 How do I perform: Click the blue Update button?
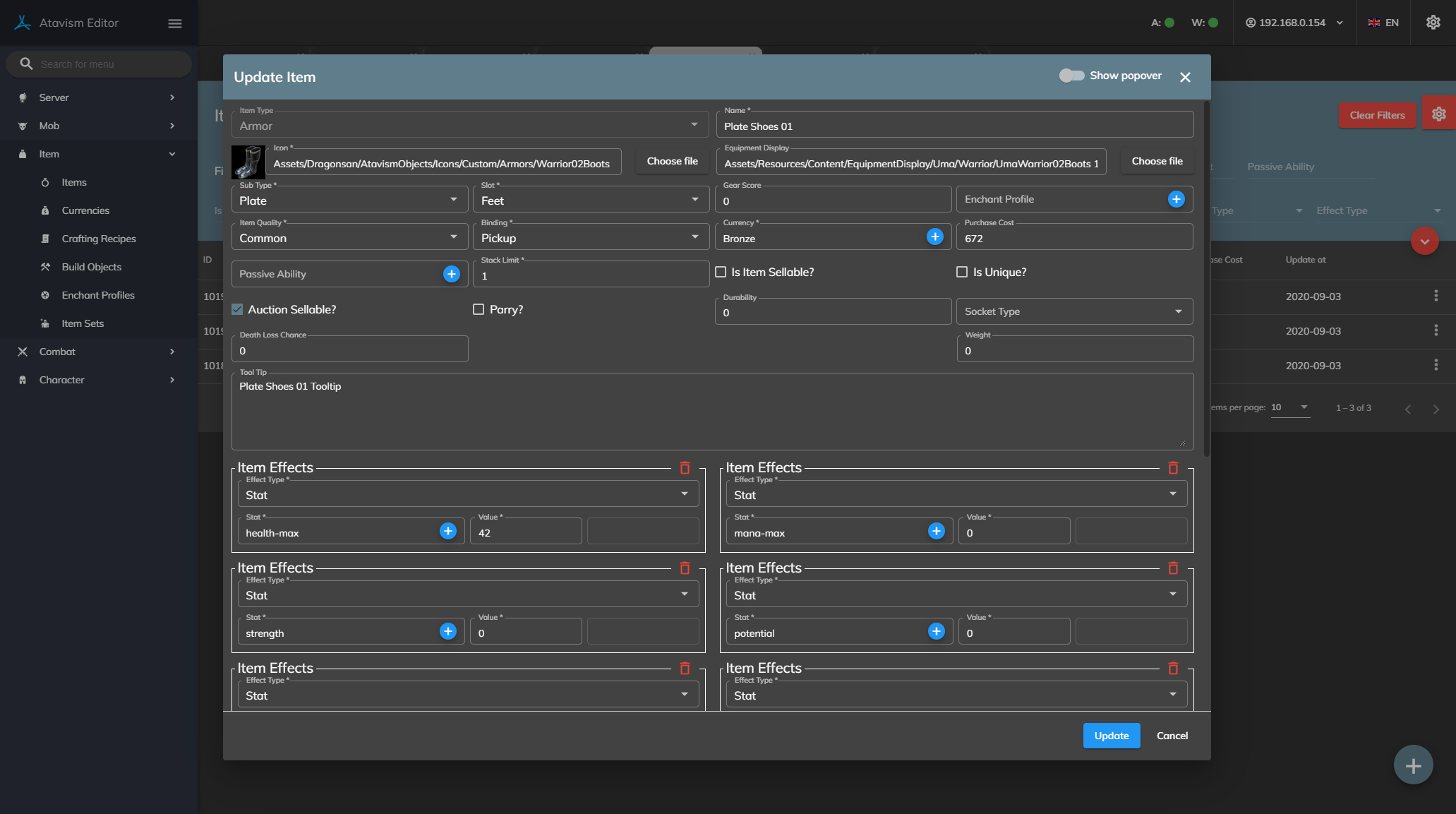(x=1111, y=736)
